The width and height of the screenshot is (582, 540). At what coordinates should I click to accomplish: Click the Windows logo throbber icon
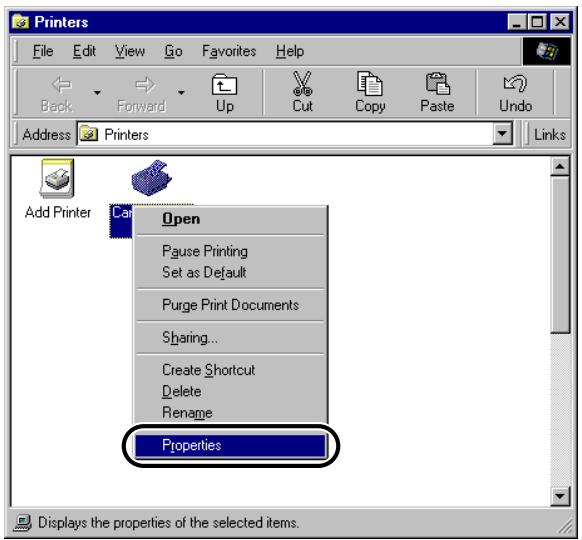(x=546, y=51)
